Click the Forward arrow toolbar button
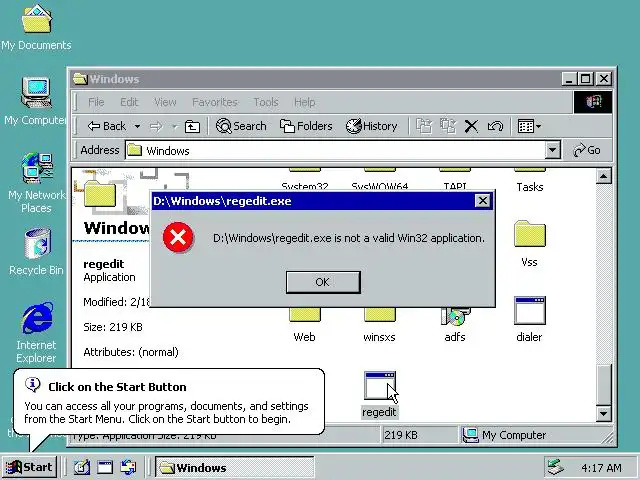 tap(156, 127)
